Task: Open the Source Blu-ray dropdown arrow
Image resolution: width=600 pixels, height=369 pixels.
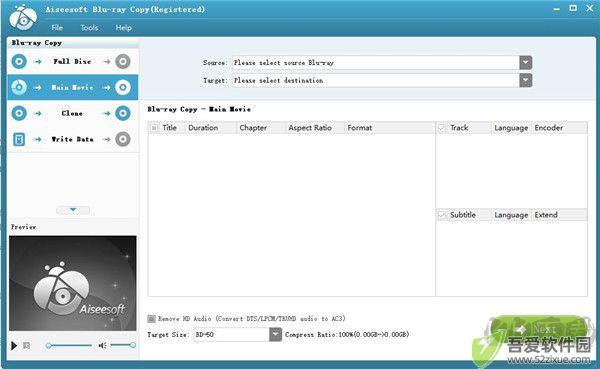Action: (x=525, y=62)
